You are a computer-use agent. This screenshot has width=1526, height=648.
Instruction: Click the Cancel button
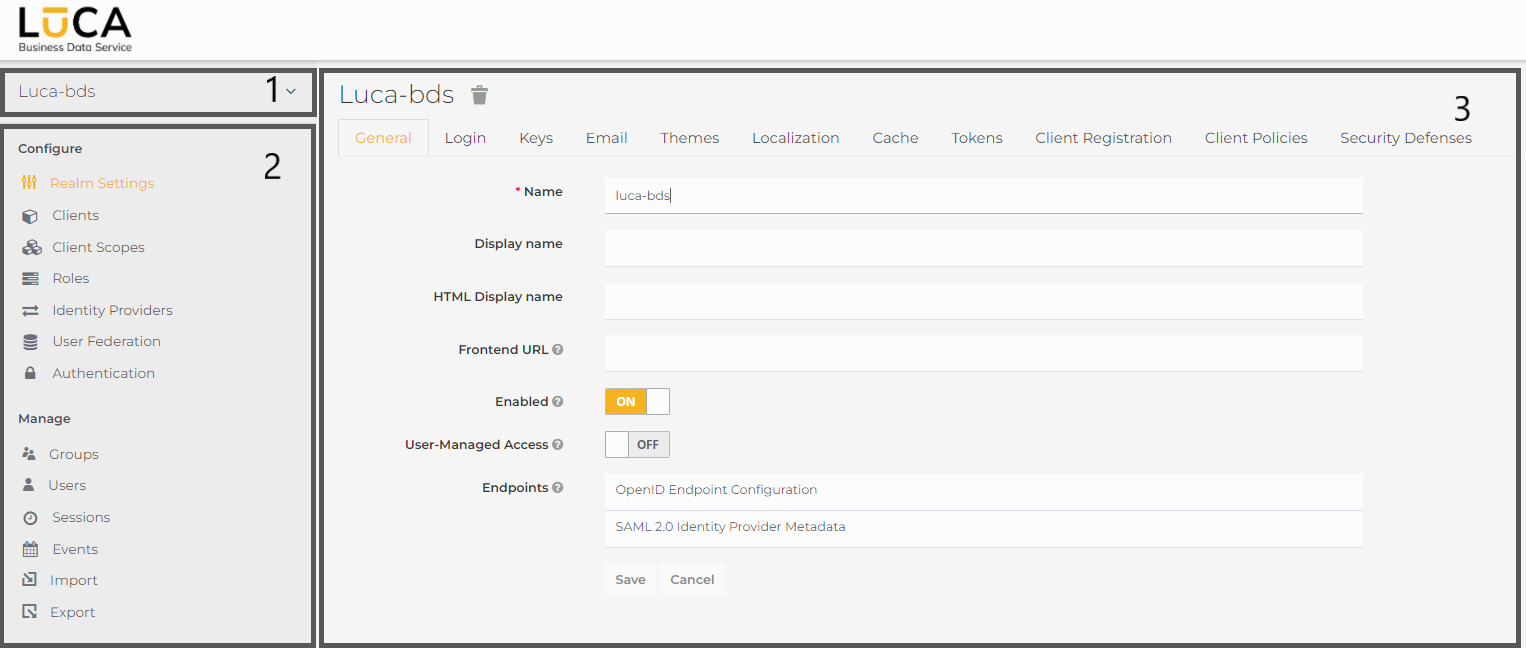click(x=692, y=580)
